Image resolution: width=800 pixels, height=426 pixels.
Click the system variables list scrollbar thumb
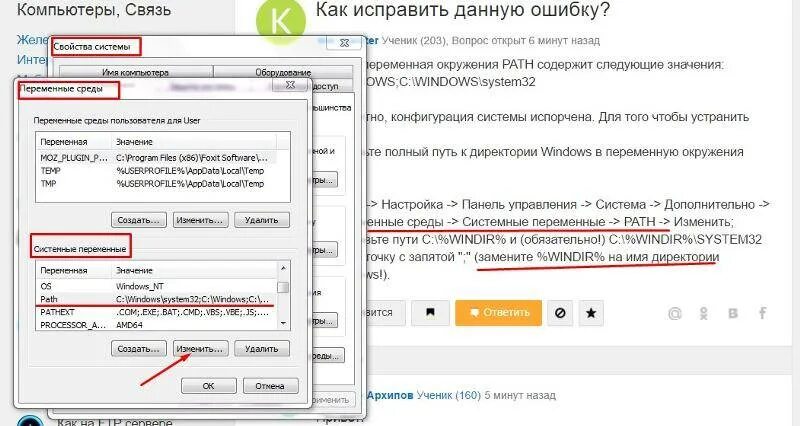pos(283,287)
